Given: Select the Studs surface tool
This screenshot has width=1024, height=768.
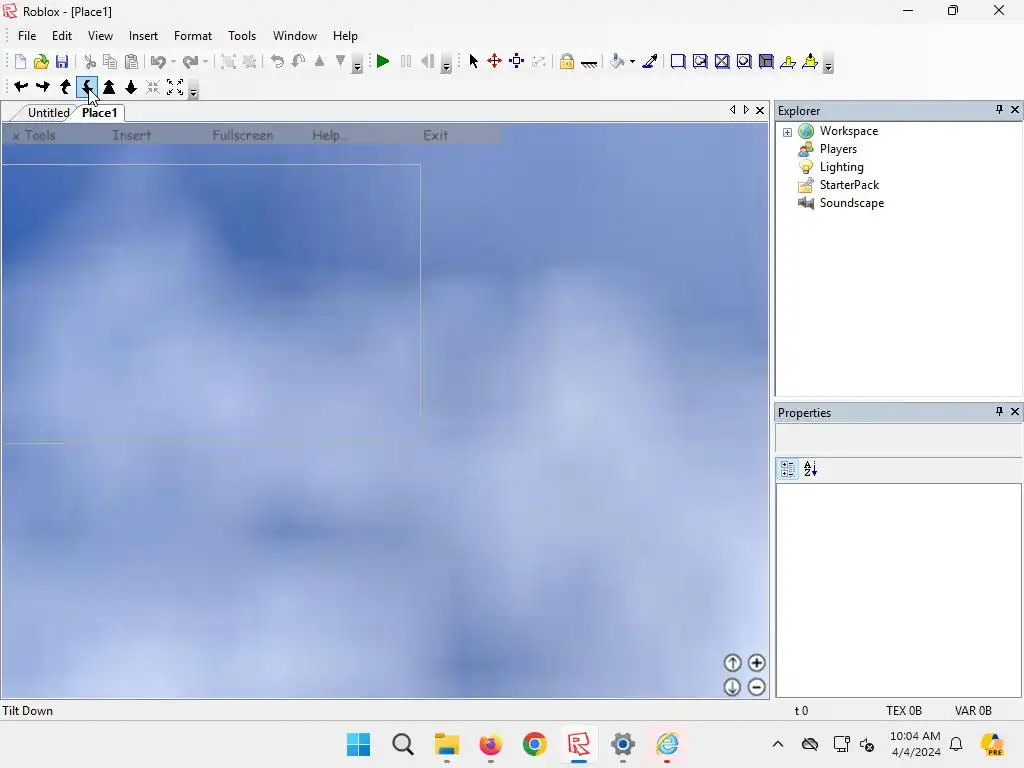Looking at the screenshot, I should point(744,61).
